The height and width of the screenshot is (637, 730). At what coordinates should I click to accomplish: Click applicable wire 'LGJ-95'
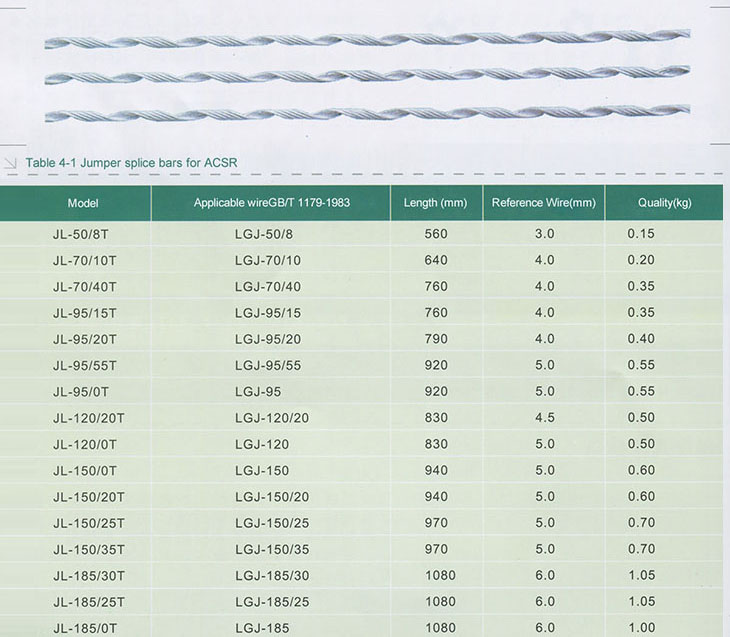coord(258,392)
